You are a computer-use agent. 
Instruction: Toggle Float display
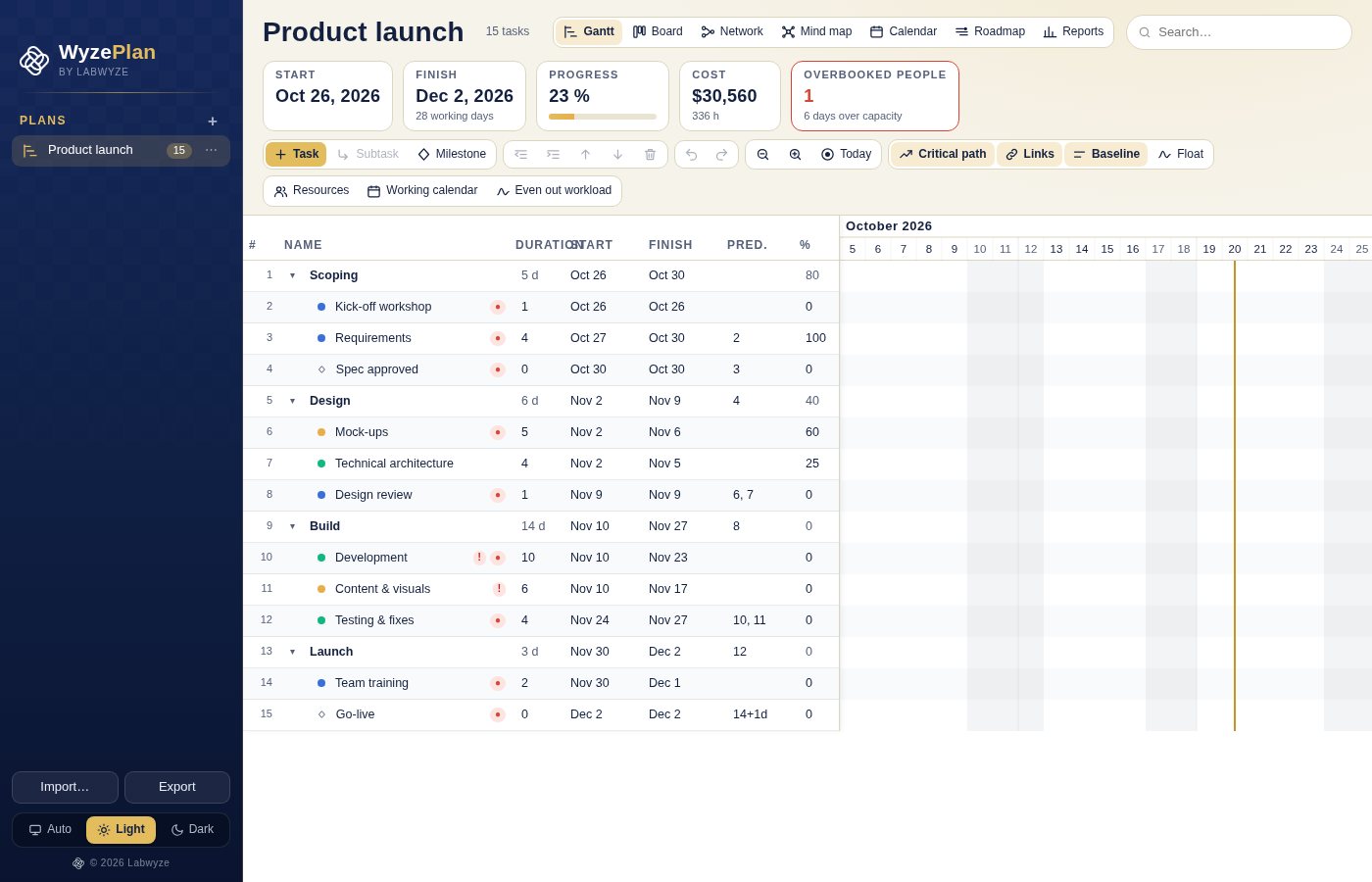[x=1181, y=154]
